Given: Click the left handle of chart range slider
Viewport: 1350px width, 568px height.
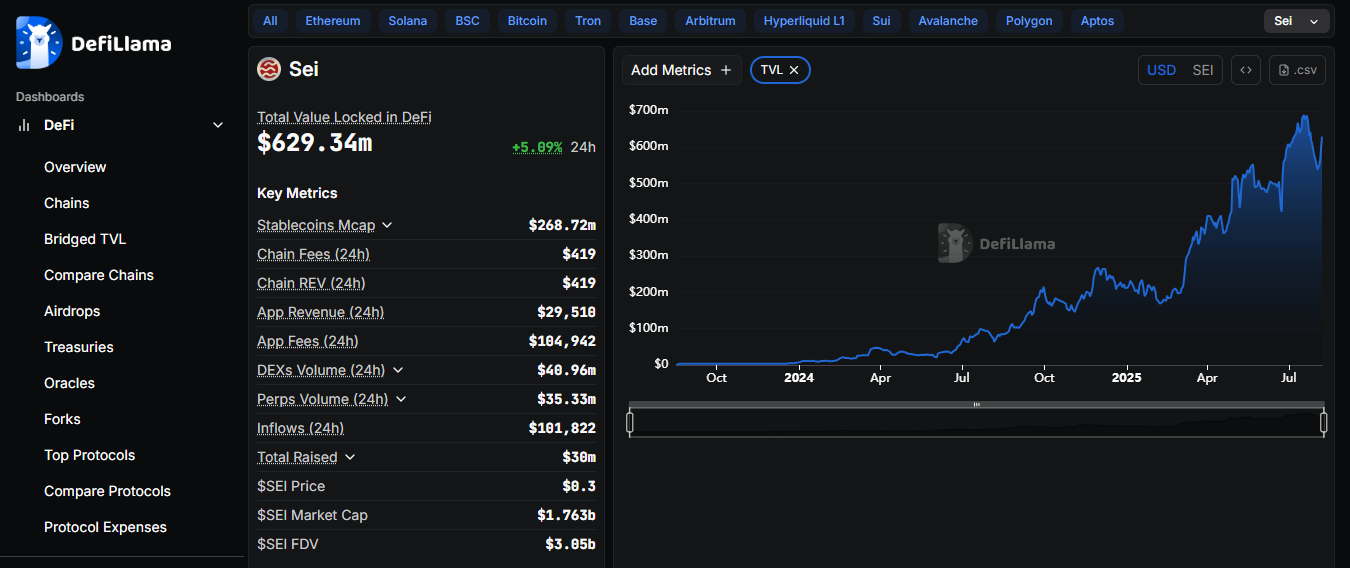Looking at the screenshot, I should pyautogui.click(x=630, y=423).
